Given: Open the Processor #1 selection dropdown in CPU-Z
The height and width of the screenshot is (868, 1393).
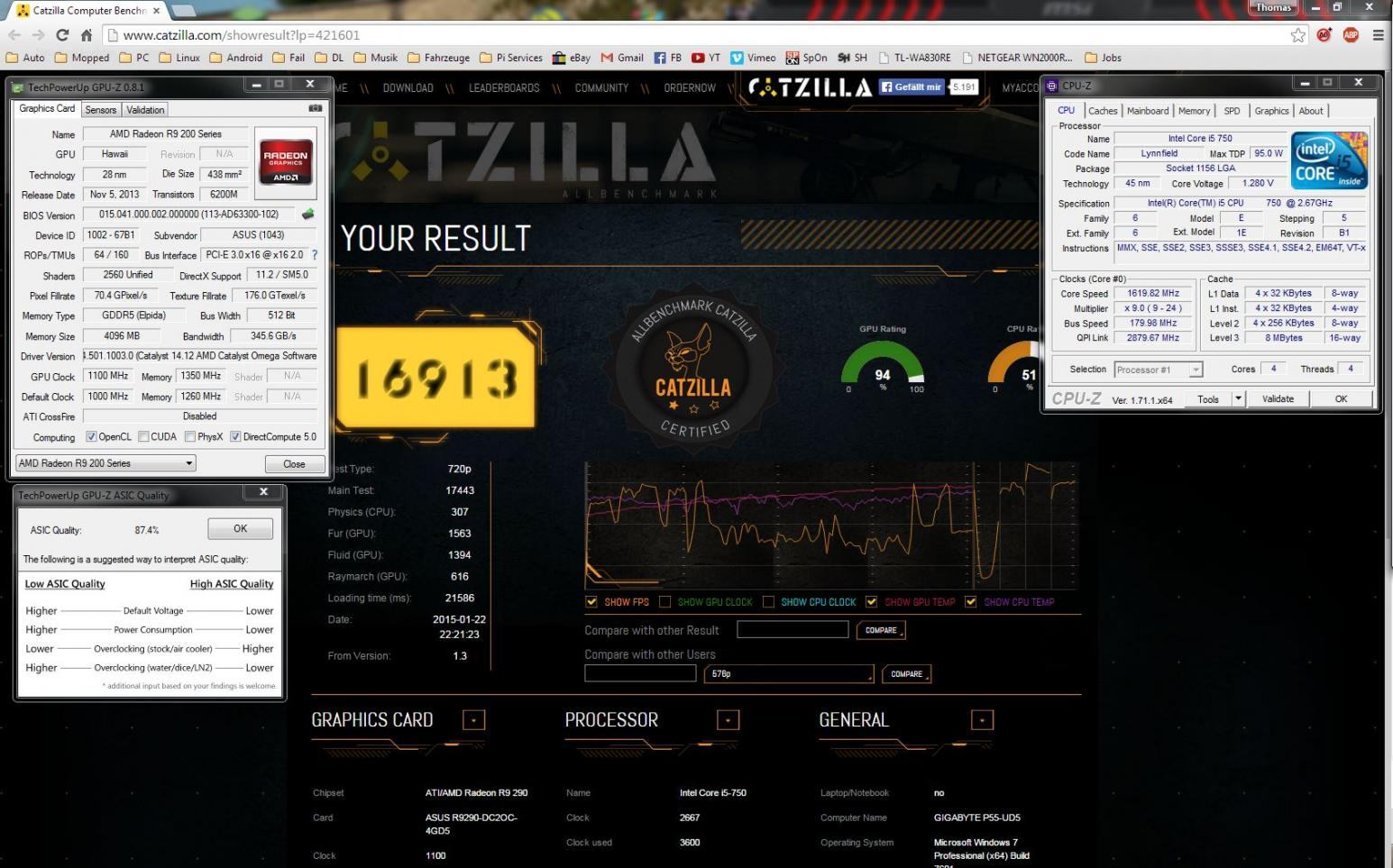Looking at the screenshot, I should pyautogui.click(x=1159, y=370).
